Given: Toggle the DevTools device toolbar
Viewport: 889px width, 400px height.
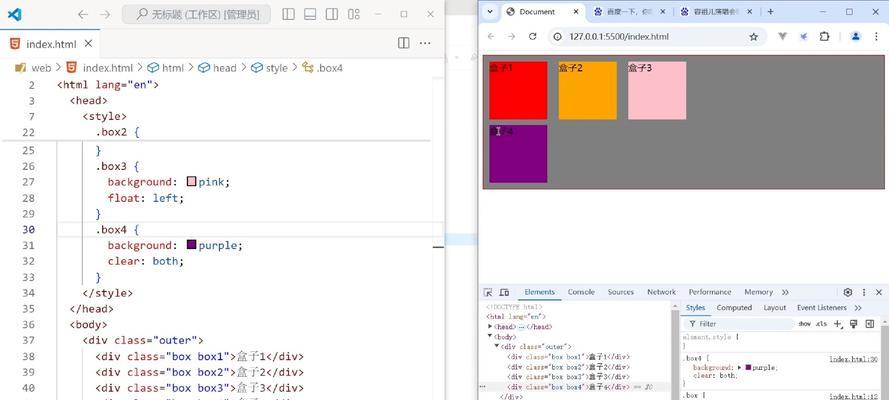Looking at the screenshot, I should coord(504,292).
